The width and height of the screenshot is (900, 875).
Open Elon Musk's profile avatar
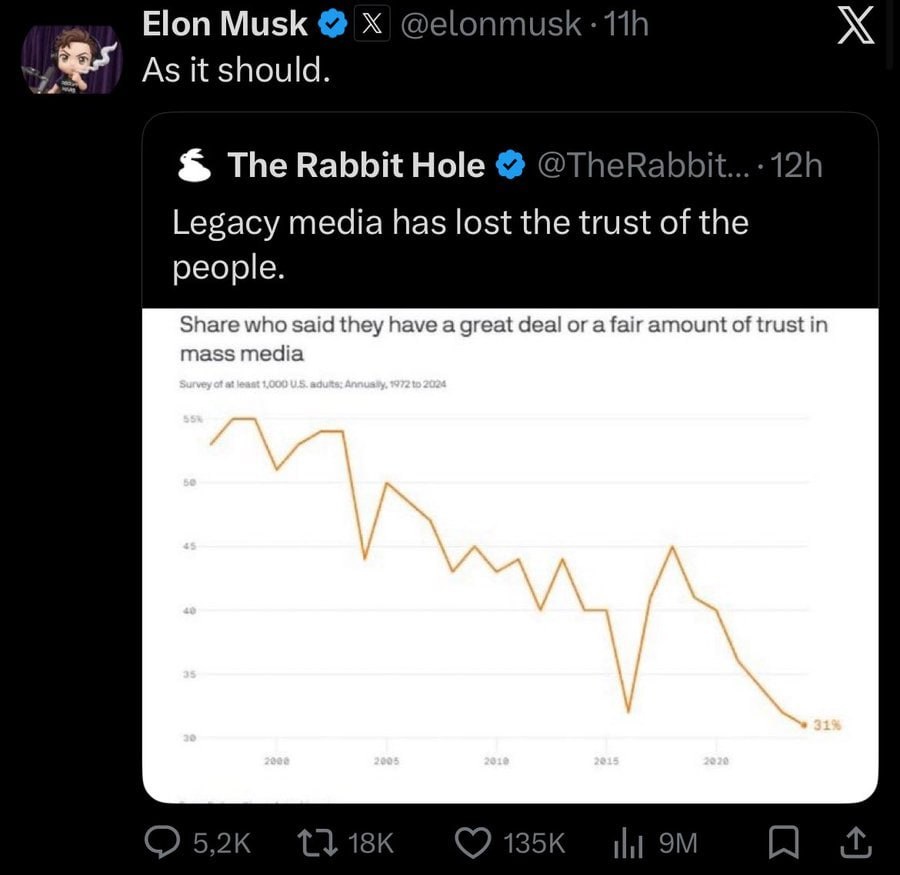click(x=71, y=60)
